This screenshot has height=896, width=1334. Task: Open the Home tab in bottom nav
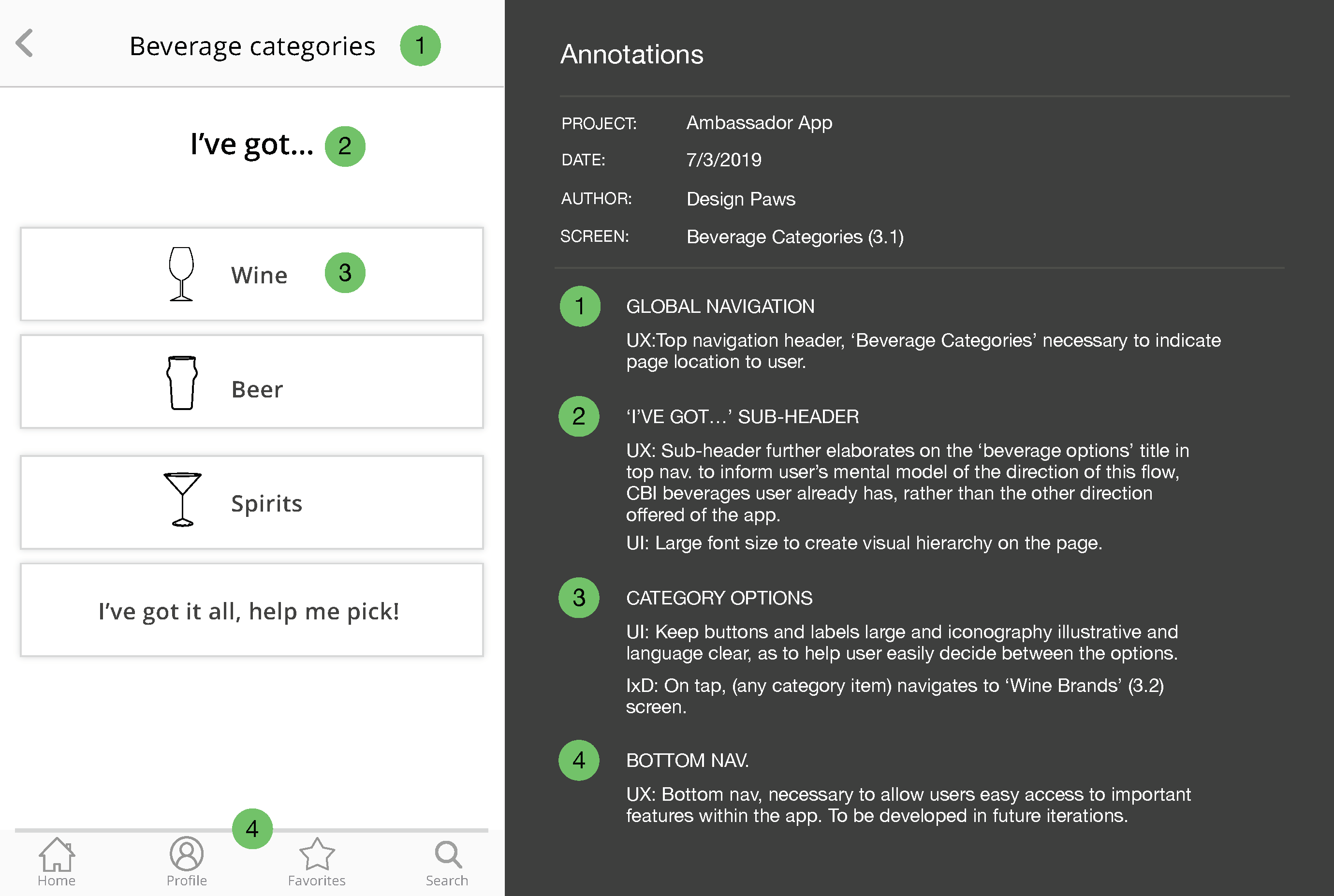pos(57,862)
